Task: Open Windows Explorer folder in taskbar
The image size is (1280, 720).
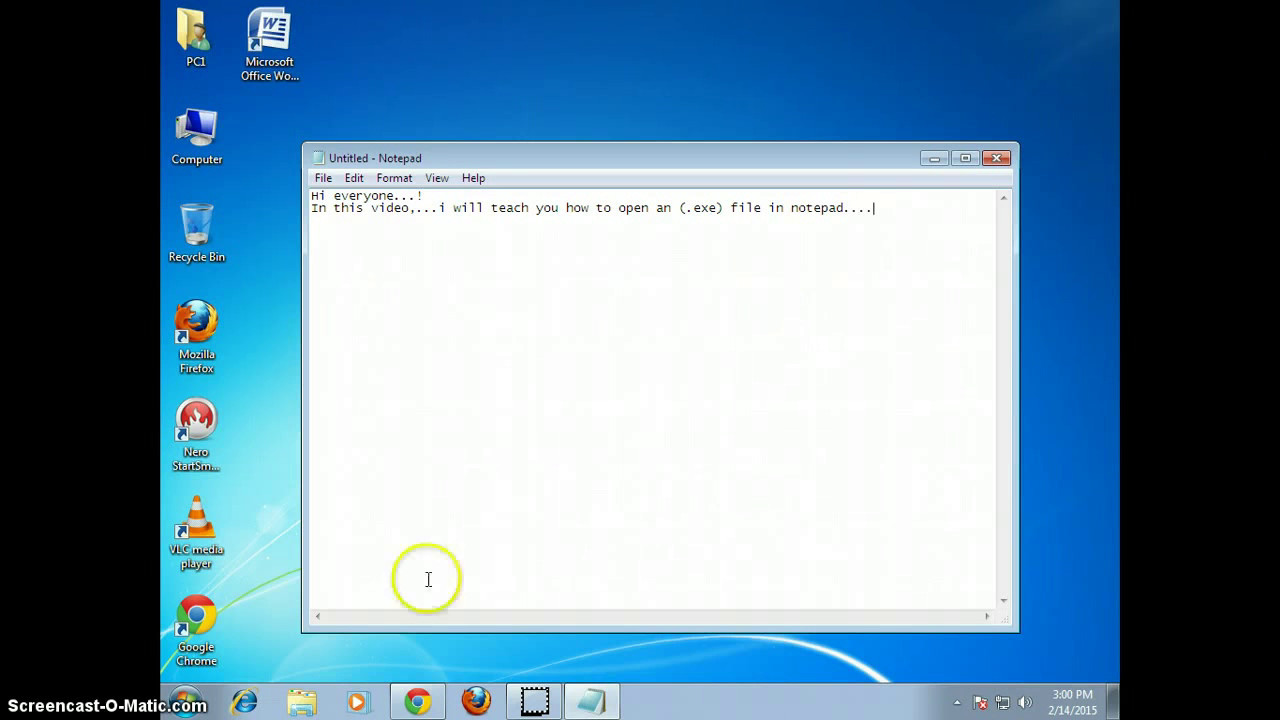Action: click(x=301, y=702)
